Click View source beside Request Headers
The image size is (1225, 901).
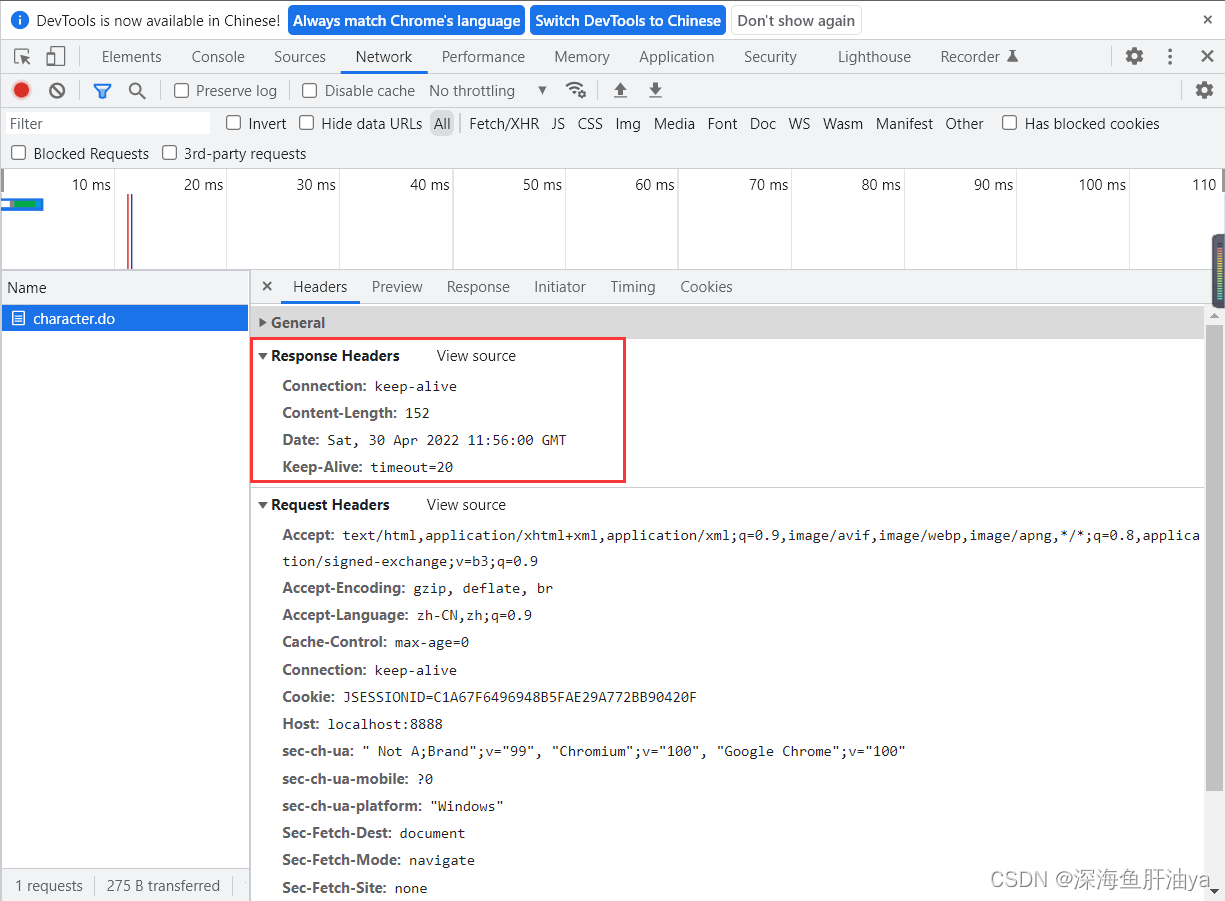pyautogui.click(x=465, y=505)
